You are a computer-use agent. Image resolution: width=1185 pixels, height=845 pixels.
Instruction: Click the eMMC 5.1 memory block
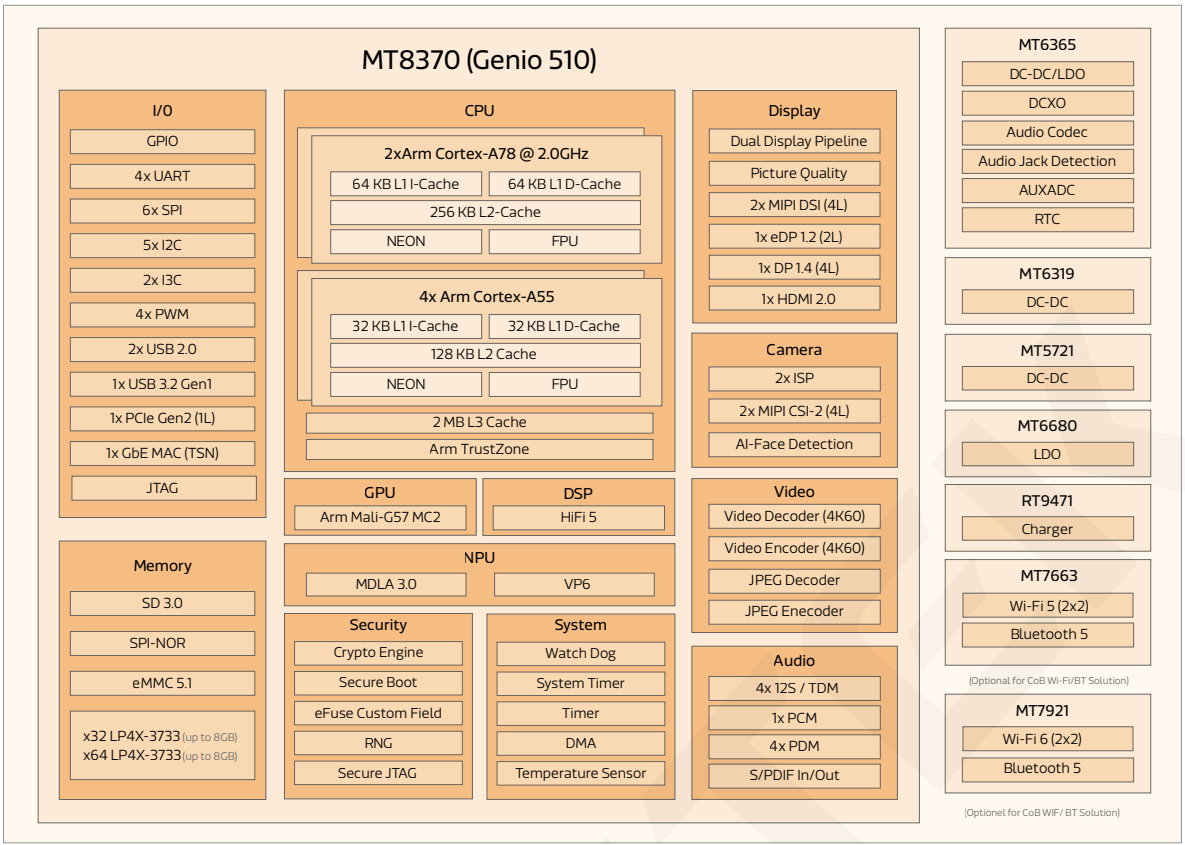click(162, 683)
